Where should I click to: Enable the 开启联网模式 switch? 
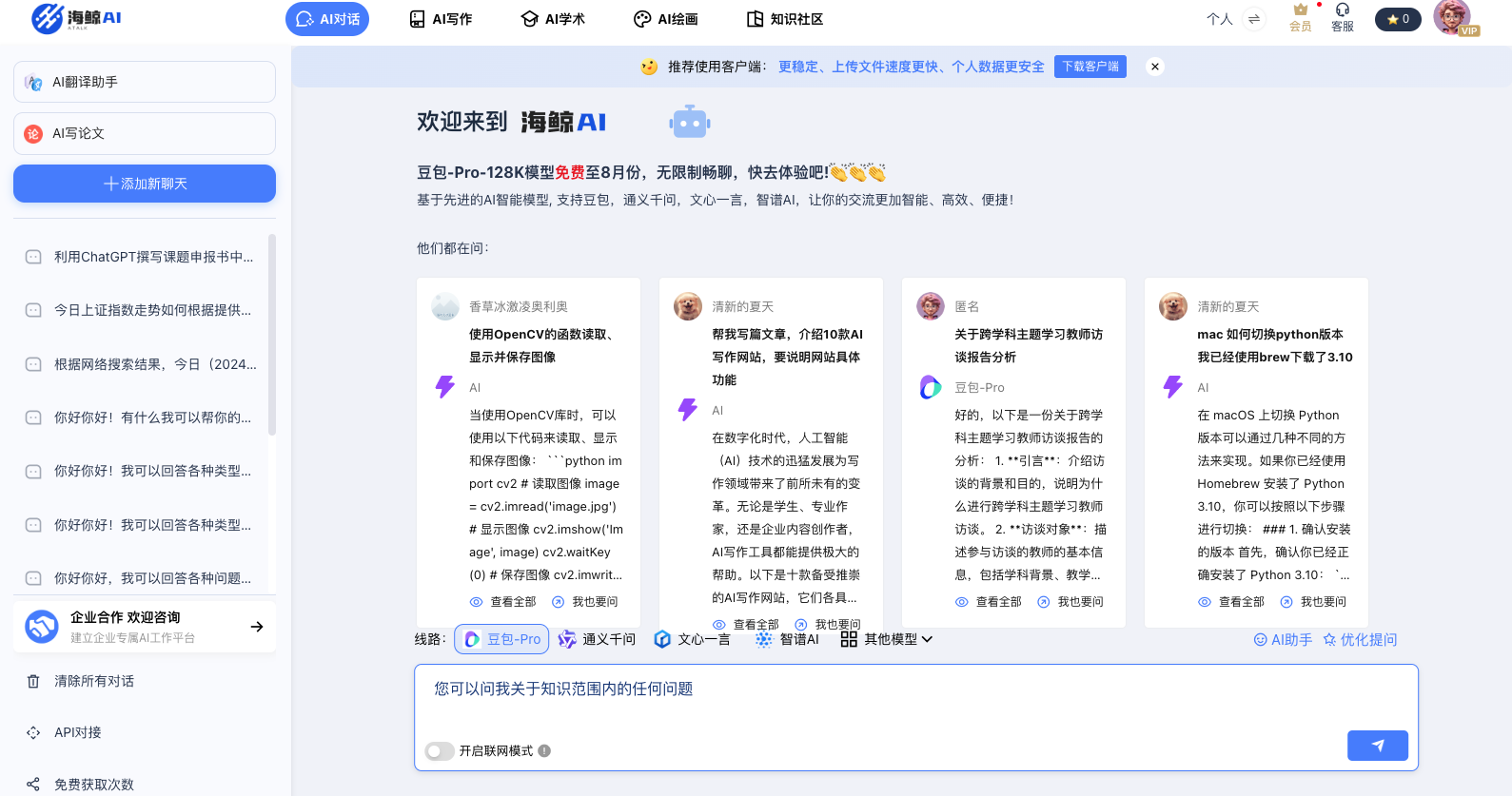click(440, 751)
